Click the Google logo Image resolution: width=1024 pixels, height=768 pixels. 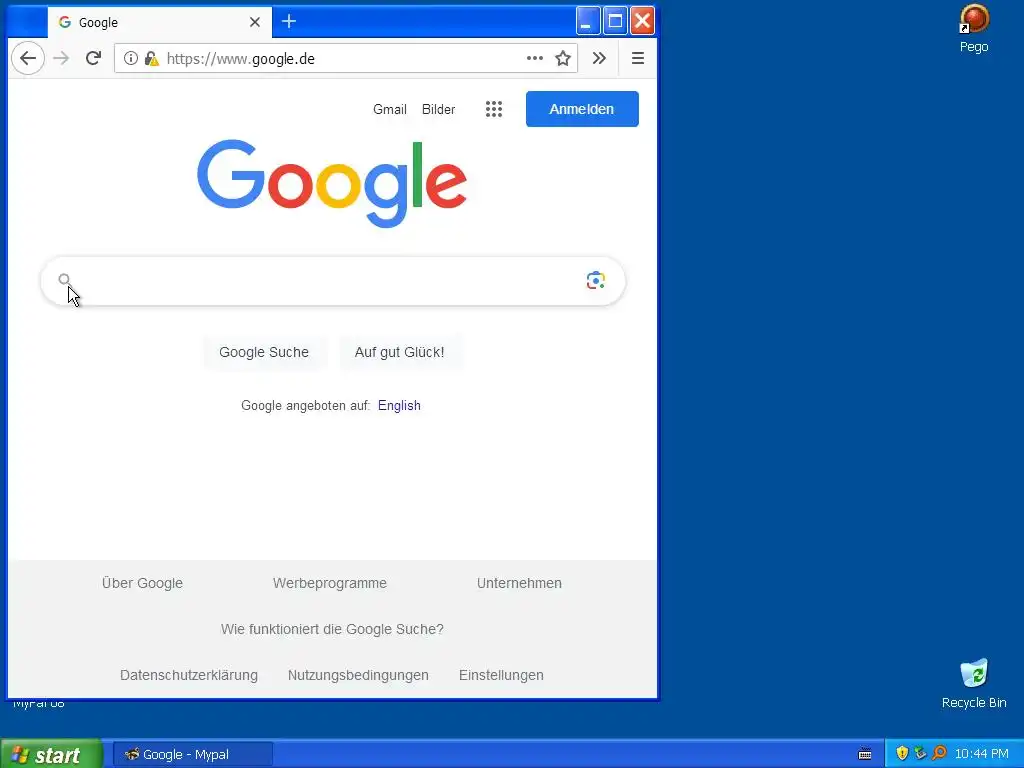[332, 183]
